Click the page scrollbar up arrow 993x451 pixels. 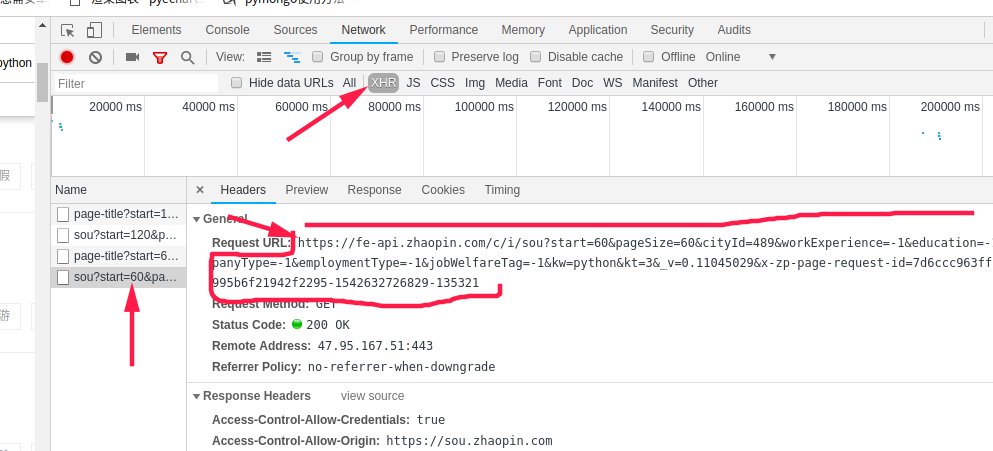pyautogui.click(x=43, y=25)
